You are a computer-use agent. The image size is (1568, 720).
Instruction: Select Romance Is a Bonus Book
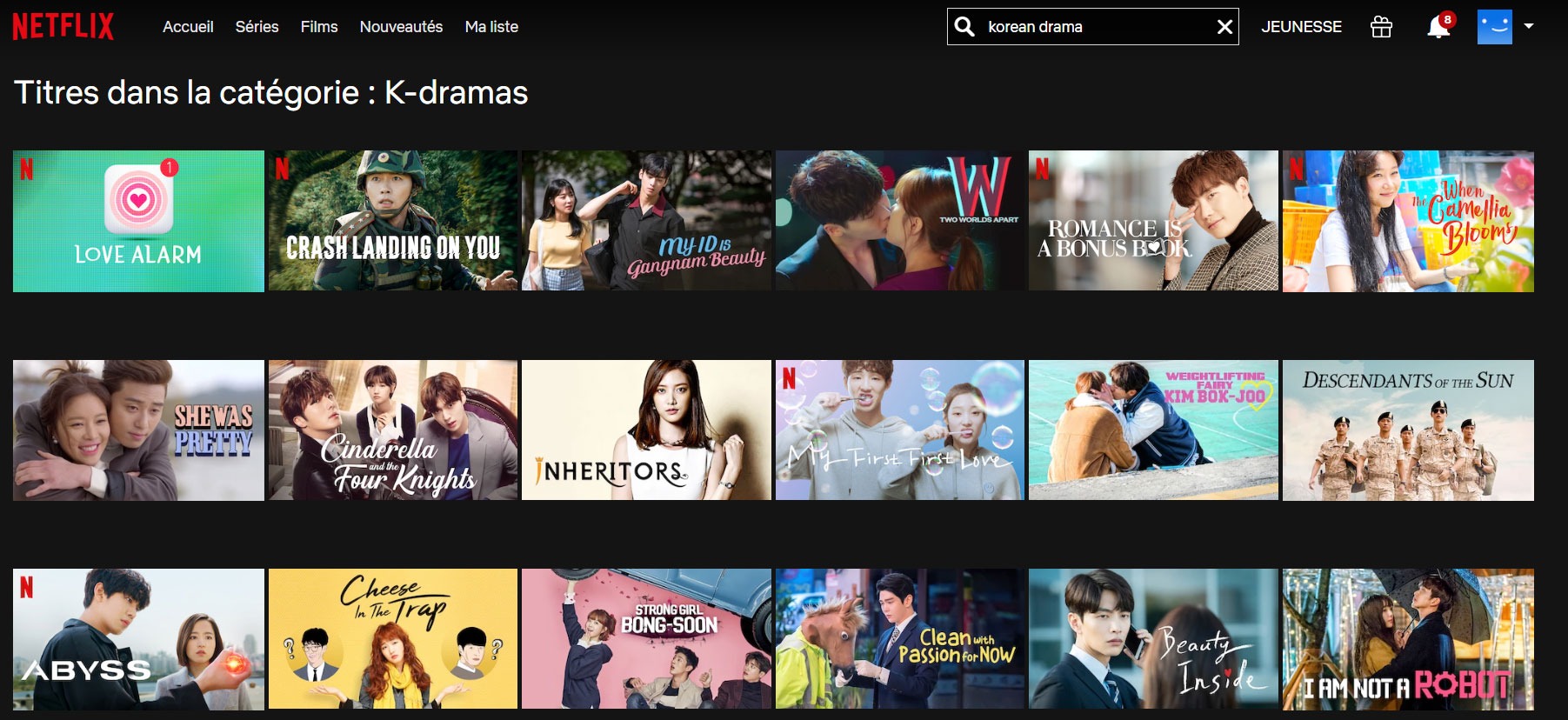1153,221
